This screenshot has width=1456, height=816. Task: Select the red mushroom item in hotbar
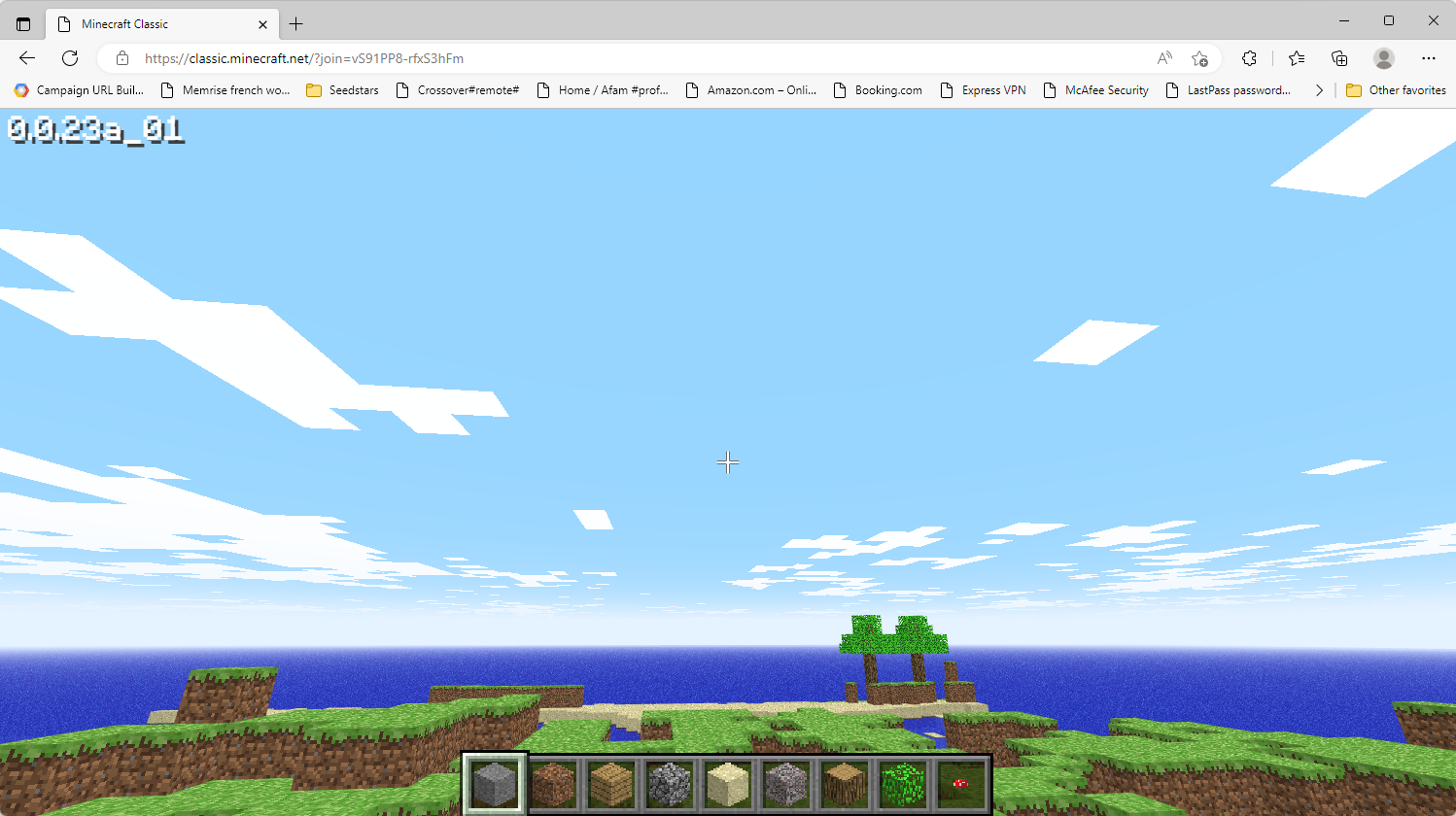point(961,784)
